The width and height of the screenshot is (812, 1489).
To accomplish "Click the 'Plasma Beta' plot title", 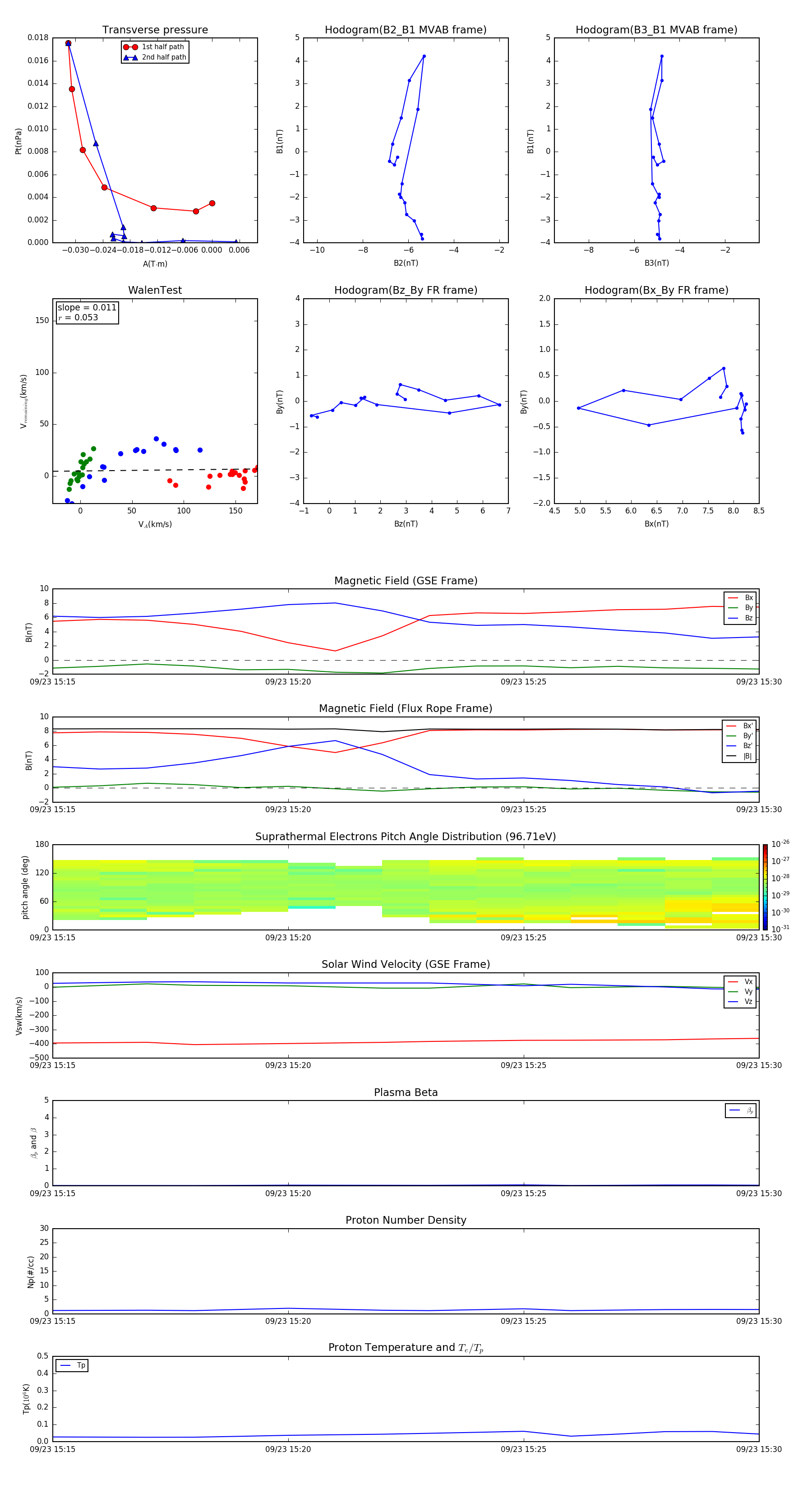I will point(406,1092).
